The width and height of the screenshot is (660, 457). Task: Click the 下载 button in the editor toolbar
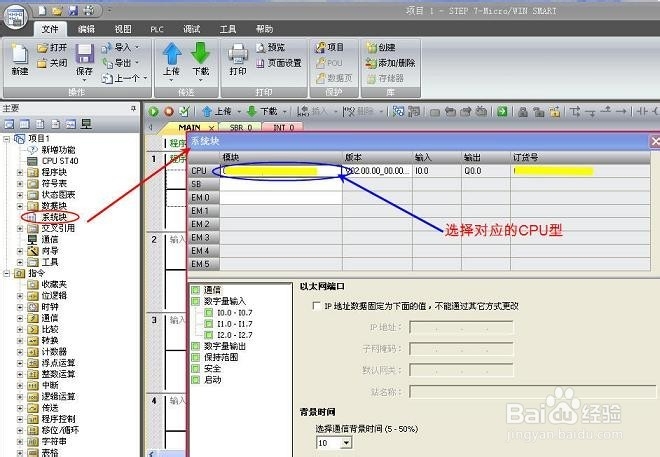click(x=262, y=112)
